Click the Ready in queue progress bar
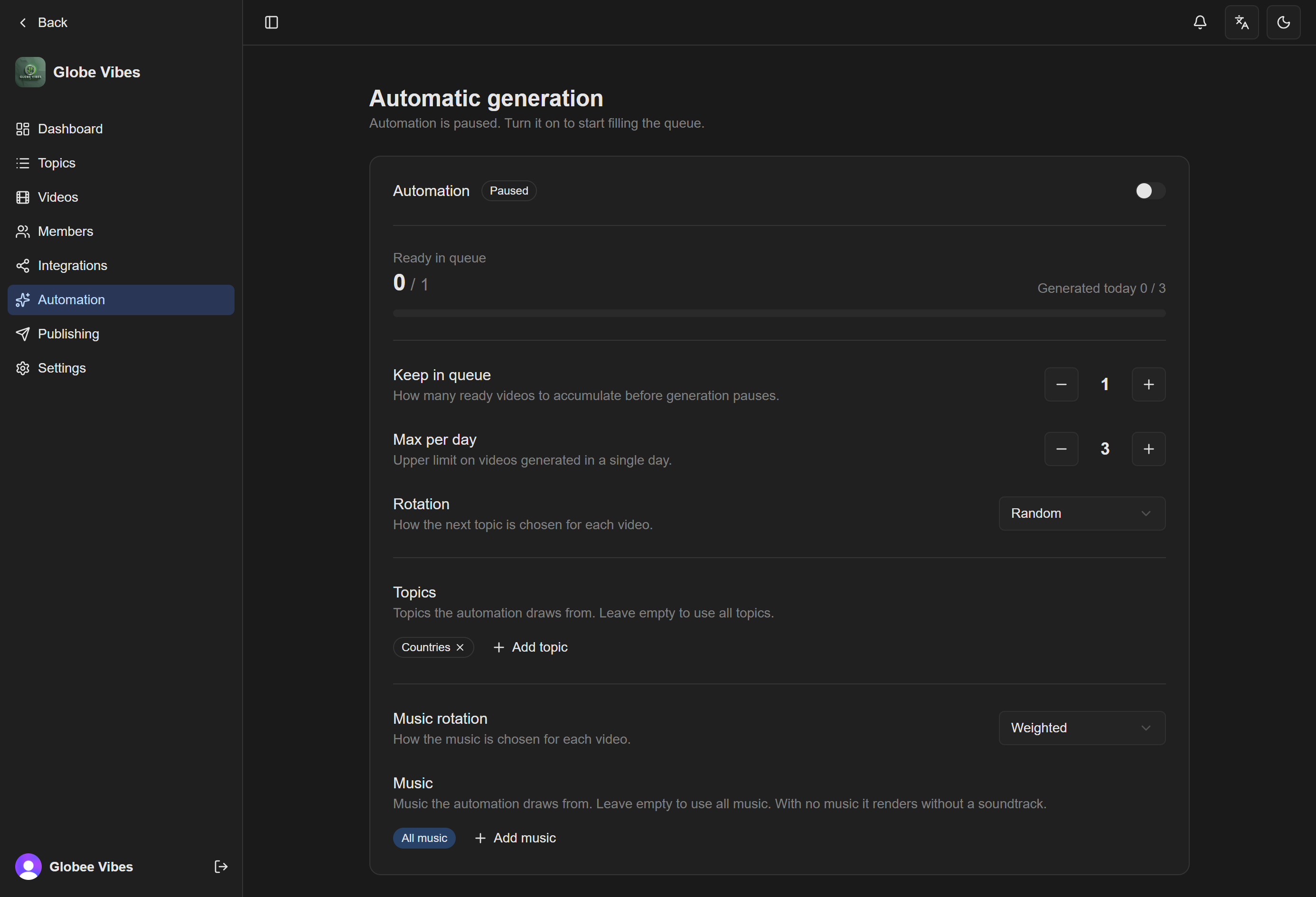The image size is (1316, 897). point(779,313)
